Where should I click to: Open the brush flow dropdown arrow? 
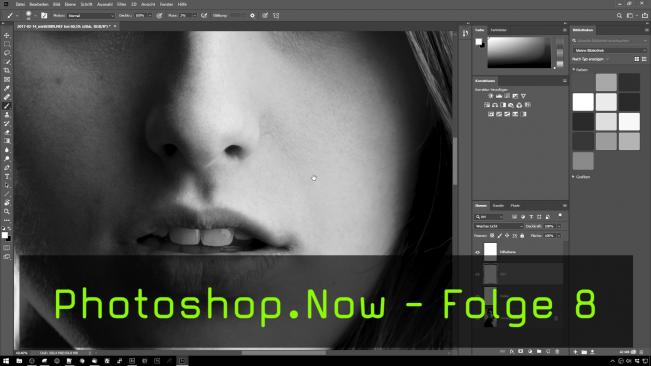pos(194,16)
